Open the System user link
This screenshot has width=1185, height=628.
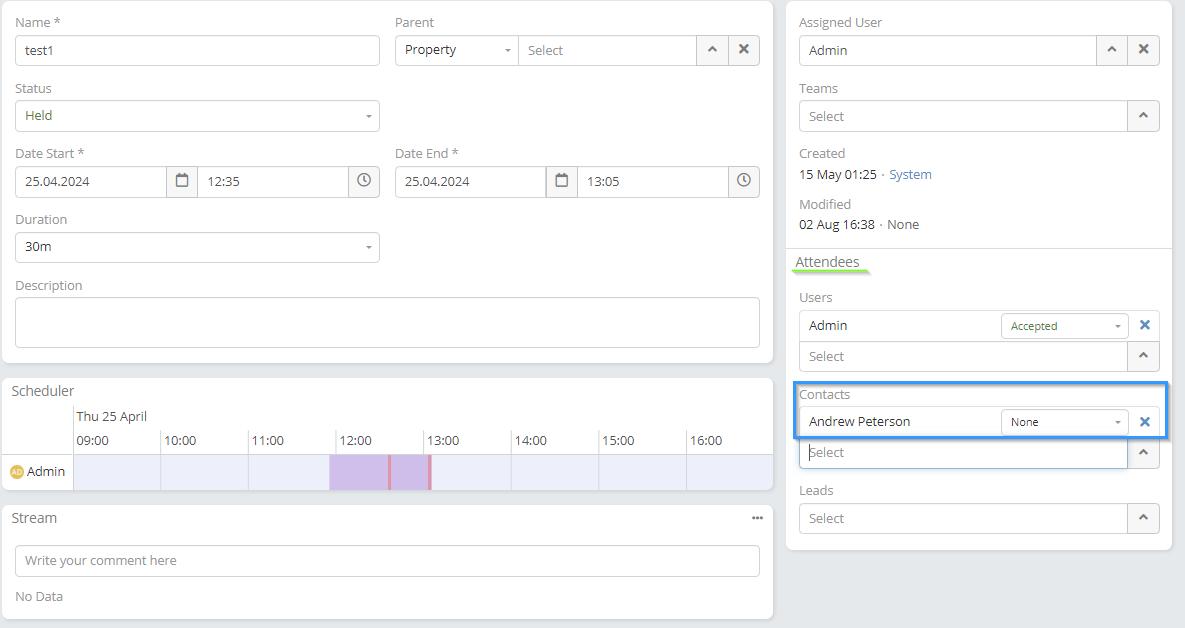pos(910,175)
